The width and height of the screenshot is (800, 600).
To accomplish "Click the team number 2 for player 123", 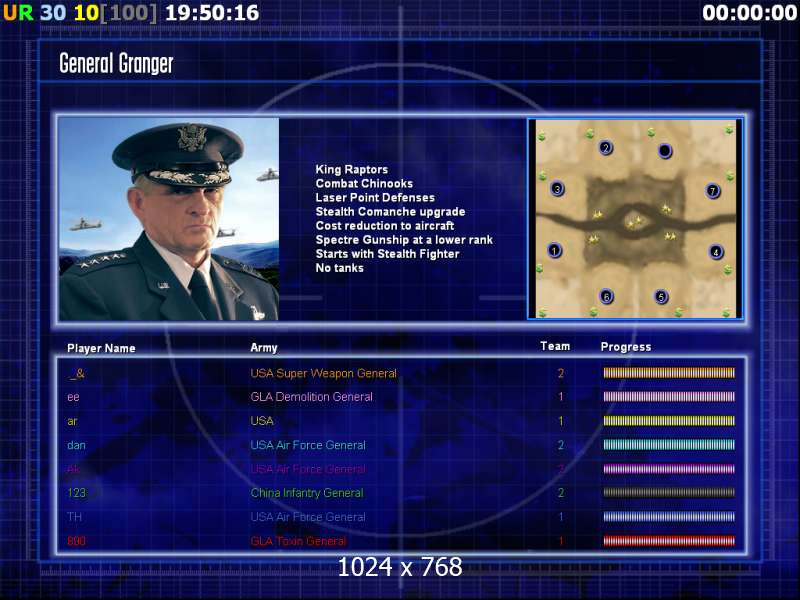I will (x=561, y=493).
